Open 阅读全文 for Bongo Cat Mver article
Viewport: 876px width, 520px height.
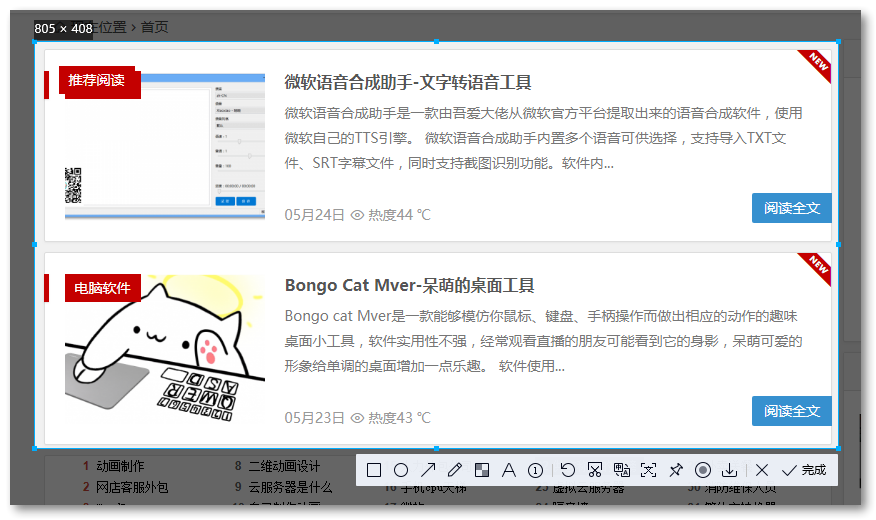pos(792,411)
